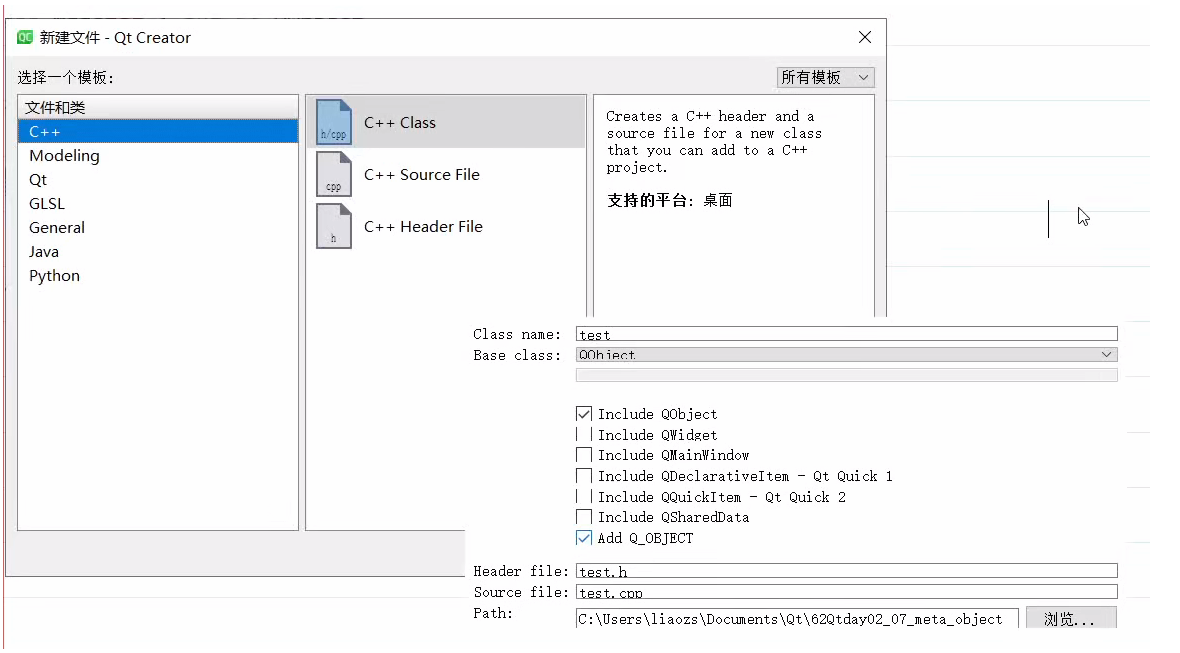The width and height of the screenshot is (1180, 653).
Task: Select the Modeling category
Action: [x=158, y=156]
